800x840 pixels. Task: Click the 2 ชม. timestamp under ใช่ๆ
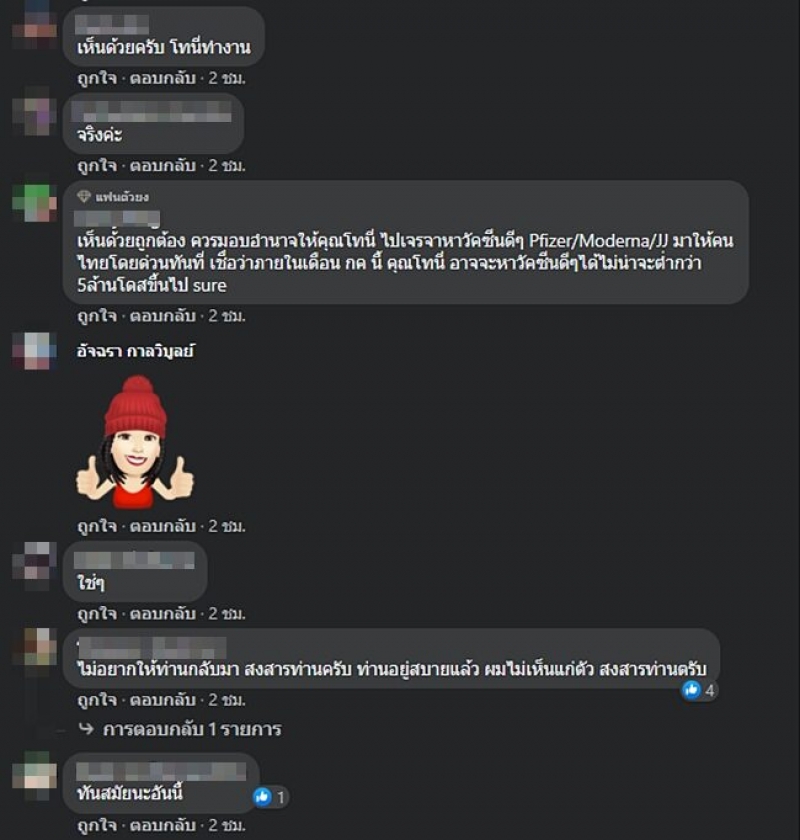(227, 613)
